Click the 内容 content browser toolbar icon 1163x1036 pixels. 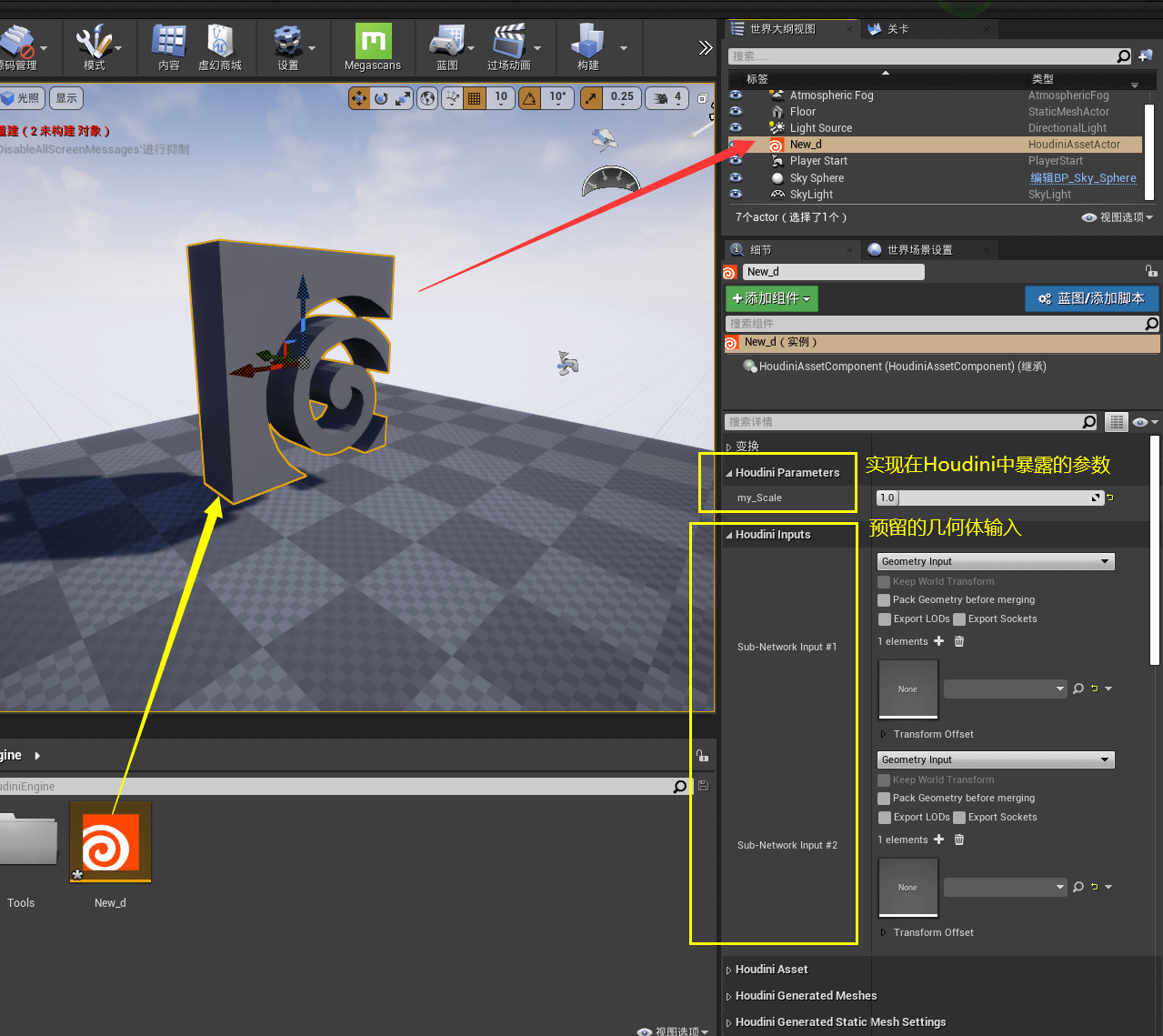[x=169, y=47]
